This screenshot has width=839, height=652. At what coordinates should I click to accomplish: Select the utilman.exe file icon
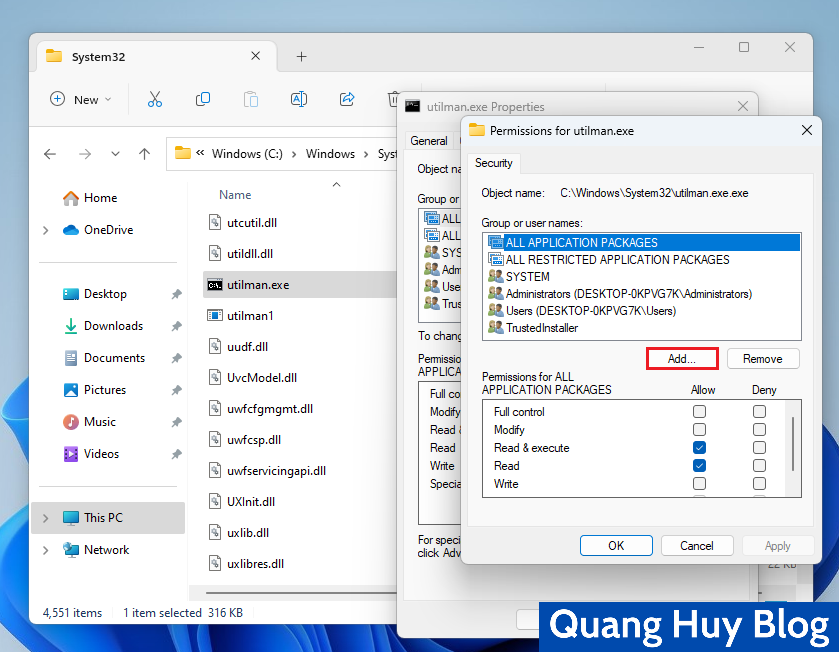(215, 285)
